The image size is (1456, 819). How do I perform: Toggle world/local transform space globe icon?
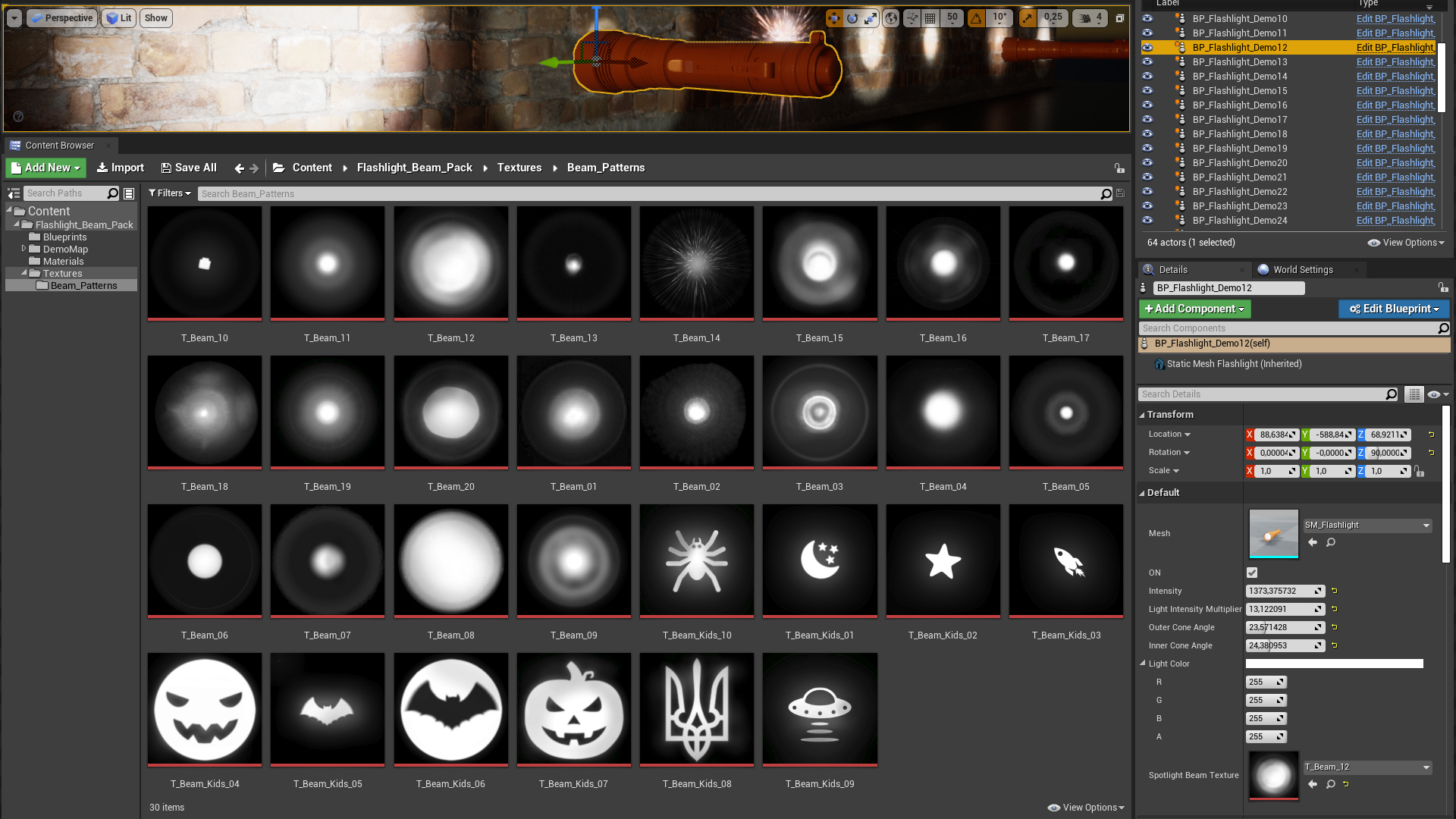[890, 18]
